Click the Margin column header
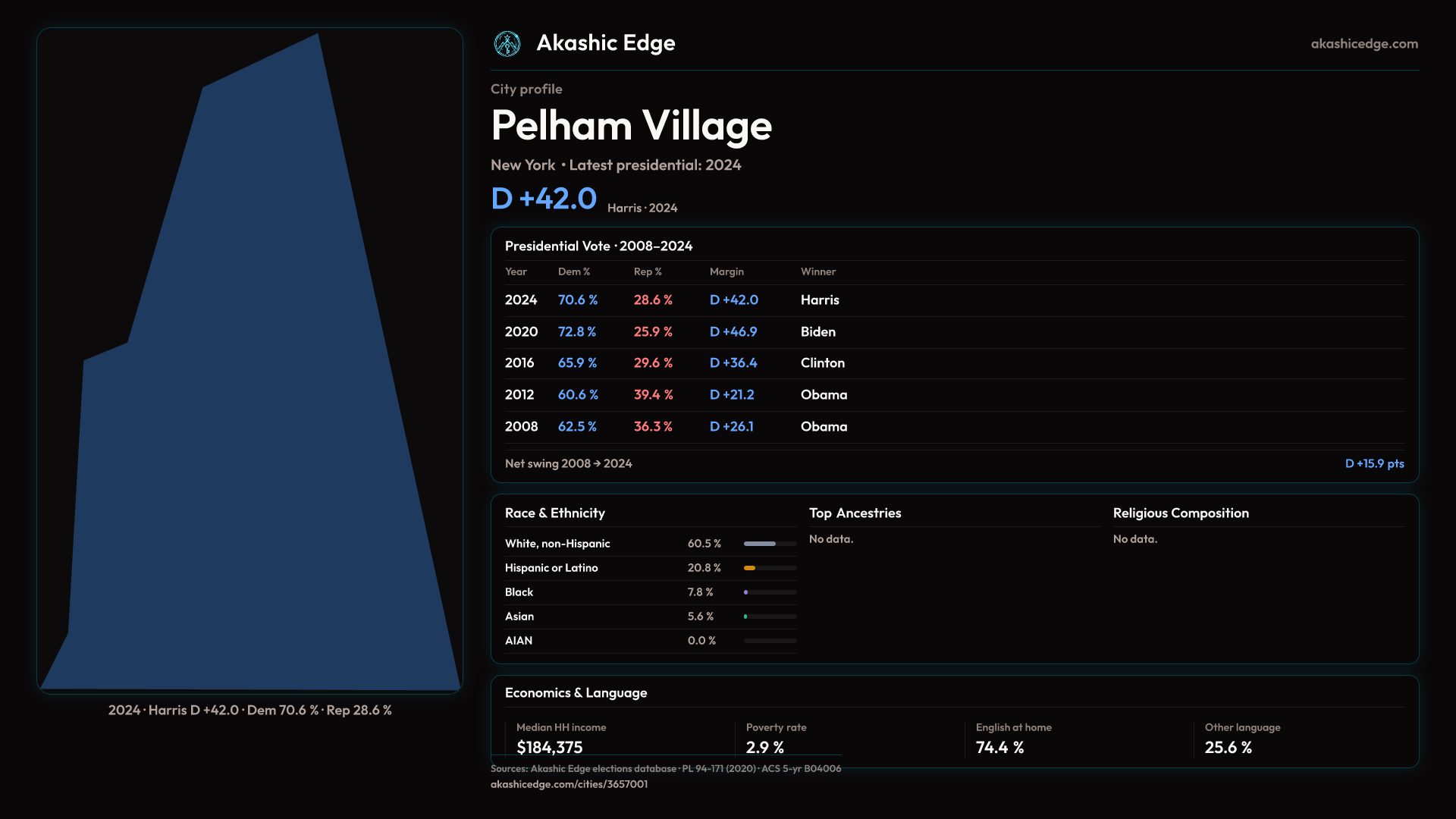The image size is (1456, 819). pyautogui.click(x=726, y=271)
